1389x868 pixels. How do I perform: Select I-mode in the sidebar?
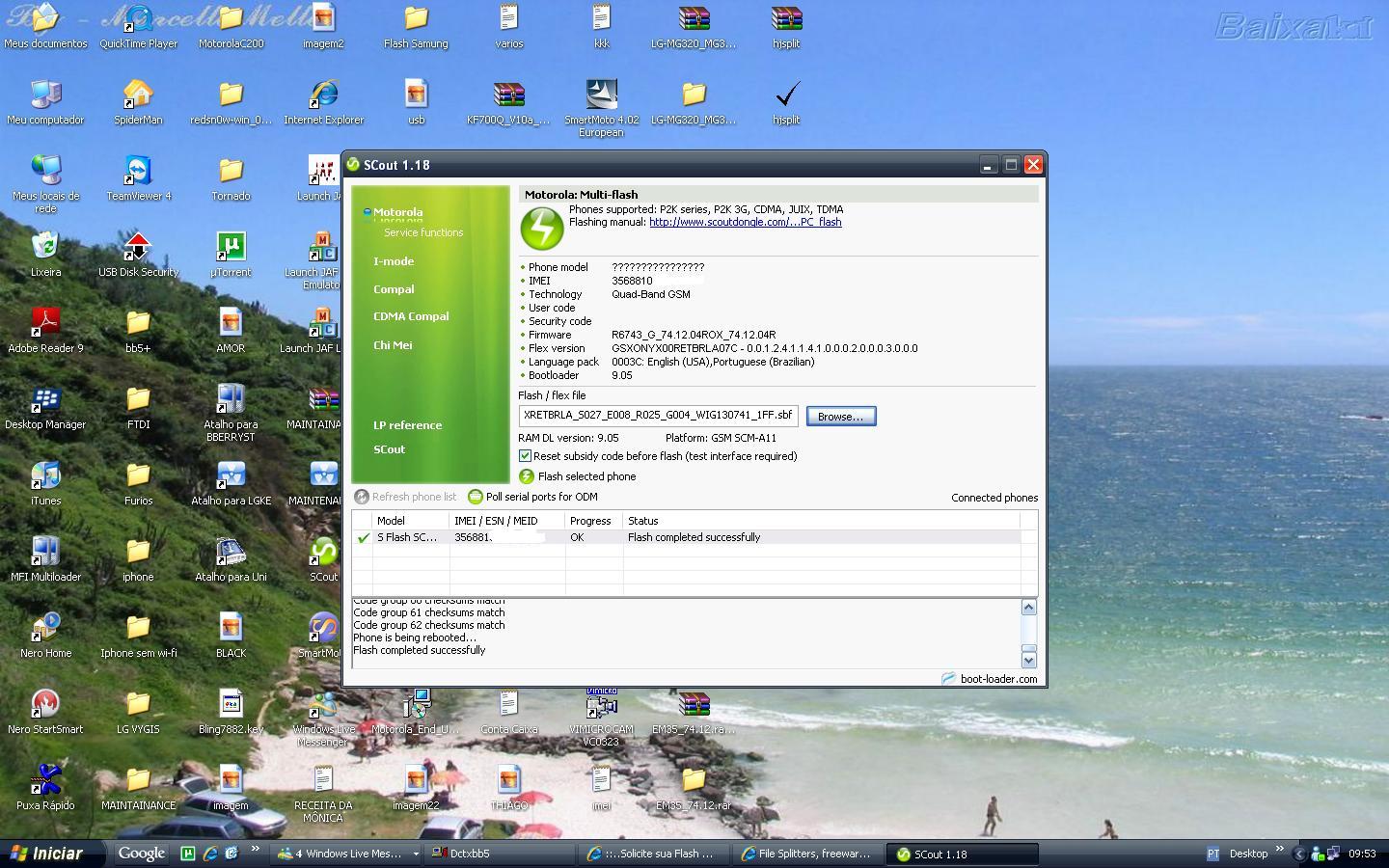click(394, 261)
